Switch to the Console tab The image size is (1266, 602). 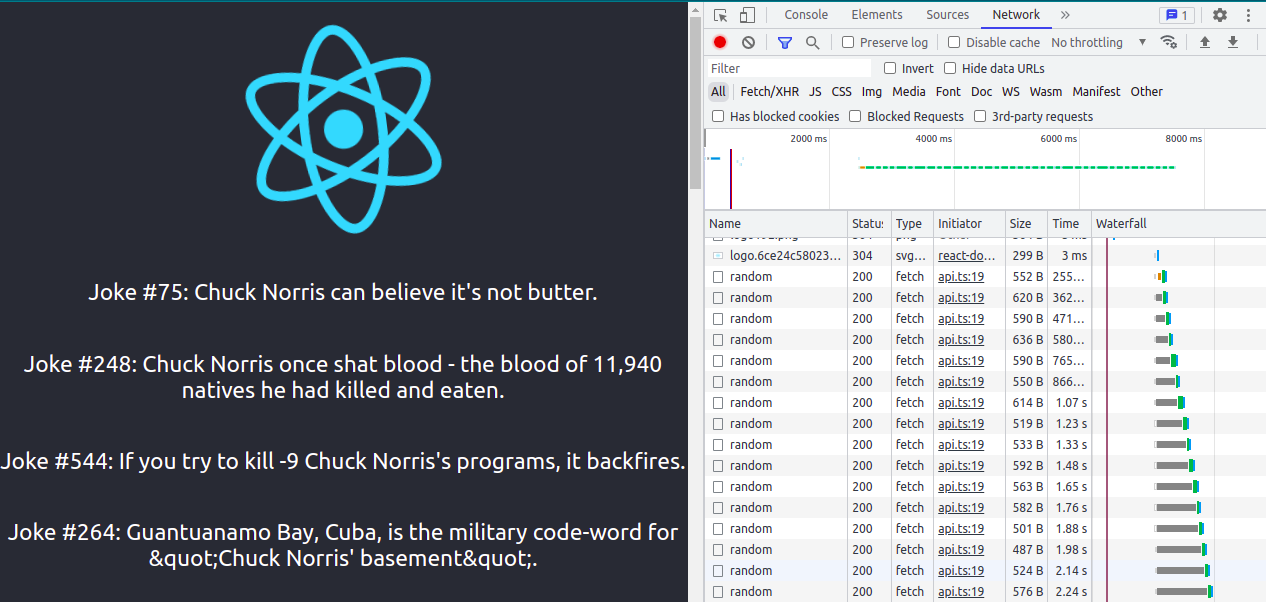806,15
